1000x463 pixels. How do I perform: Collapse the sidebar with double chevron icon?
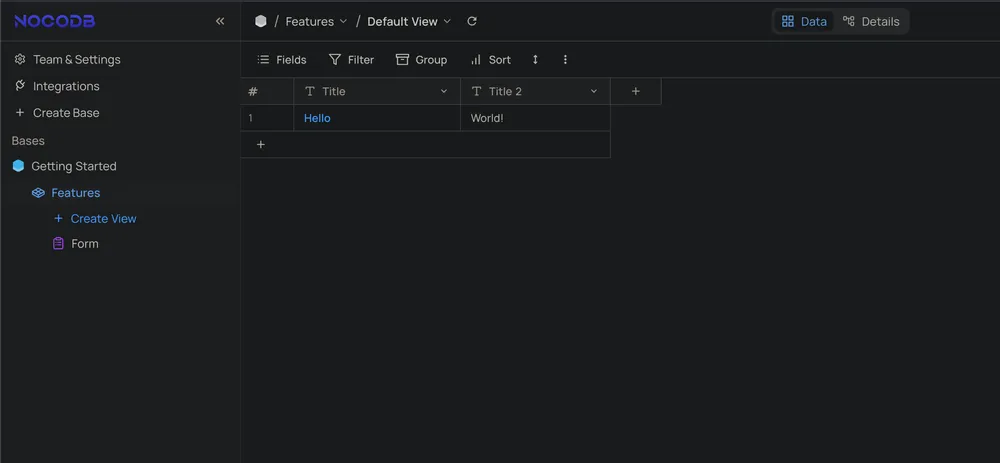[x=220, y=21]
